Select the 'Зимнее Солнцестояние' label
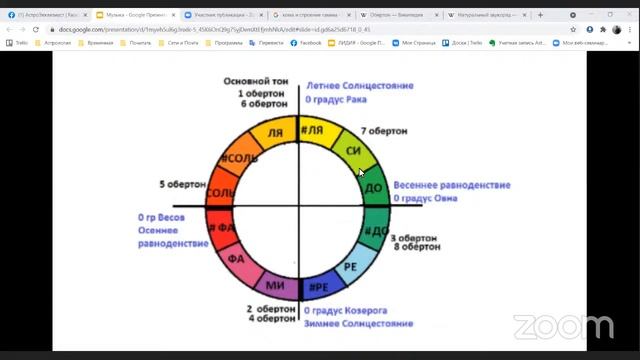This screenshot has width=640, height=360. pyautogui.click(x=358, y=323)
